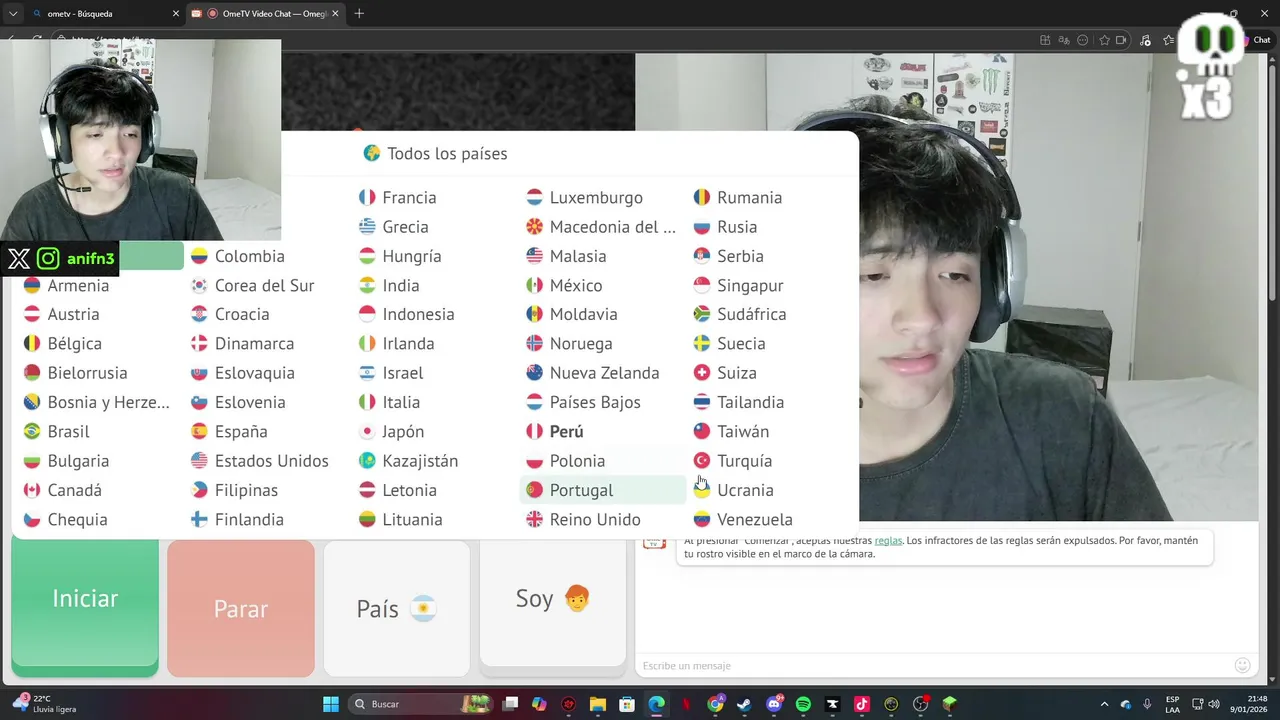Choose Grecia from the country list
Image resolution: width=1280 pixels, height=720 pixels.
click(x=394, y=227)
